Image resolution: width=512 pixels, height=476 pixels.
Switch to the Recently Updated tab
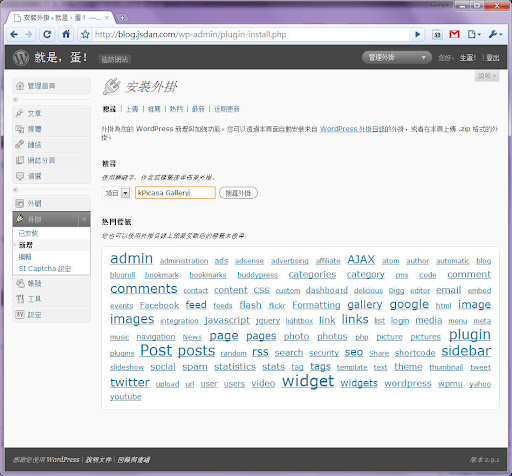(227, 109)
